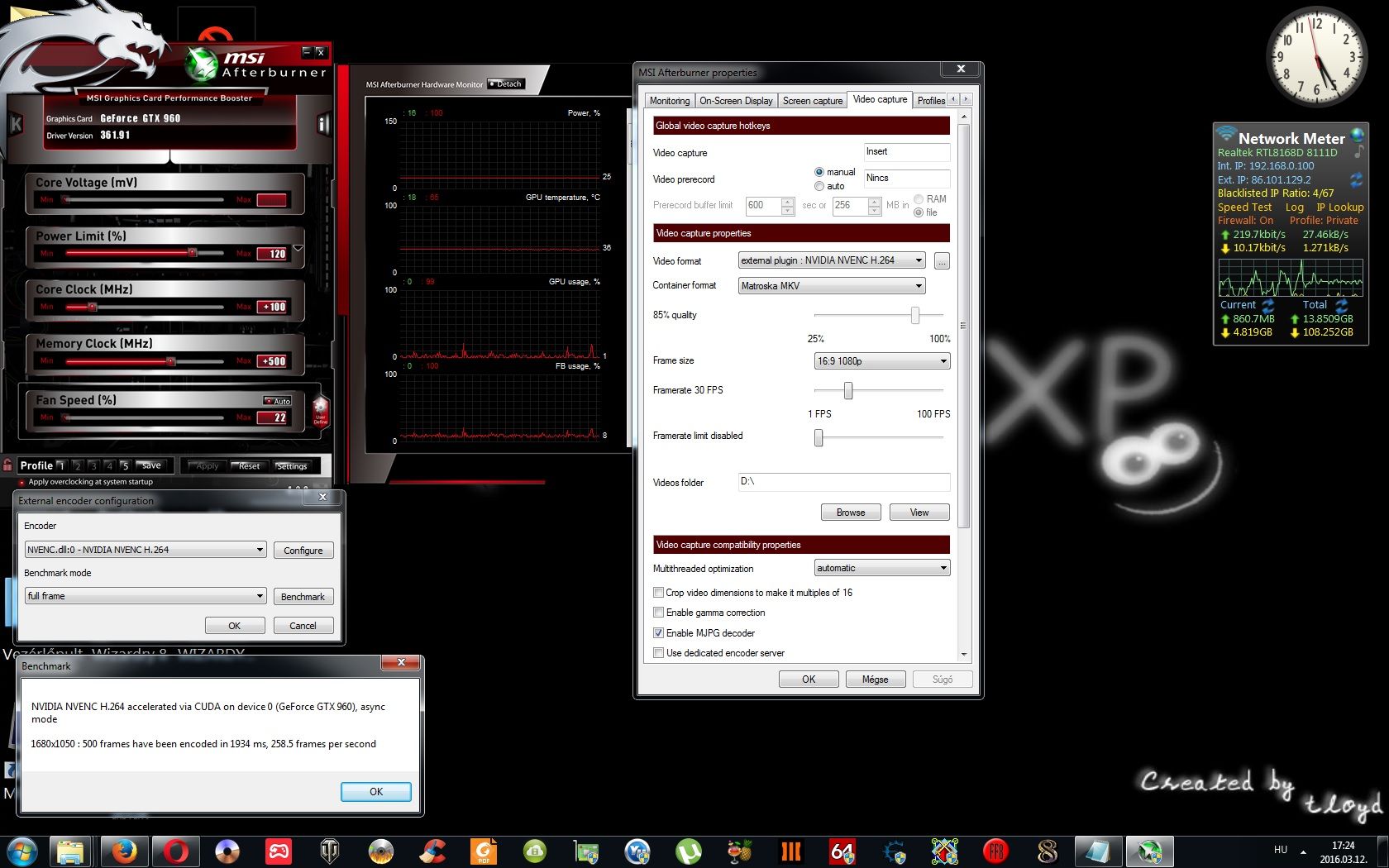Image resolution: width=1389 pixels, height=868 pixels.
Task: Select file prerecord buffer option
Action: (x=919, y=212)
